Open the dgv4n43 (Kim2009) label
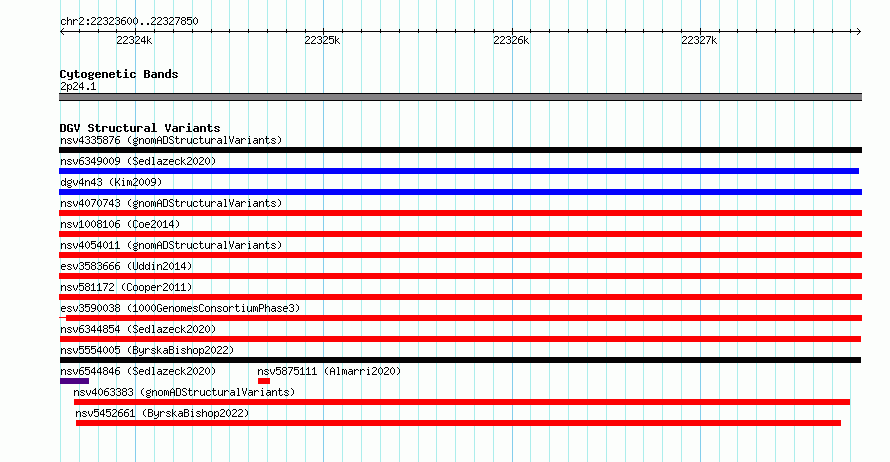890x462 pixels. click(111, 182)
